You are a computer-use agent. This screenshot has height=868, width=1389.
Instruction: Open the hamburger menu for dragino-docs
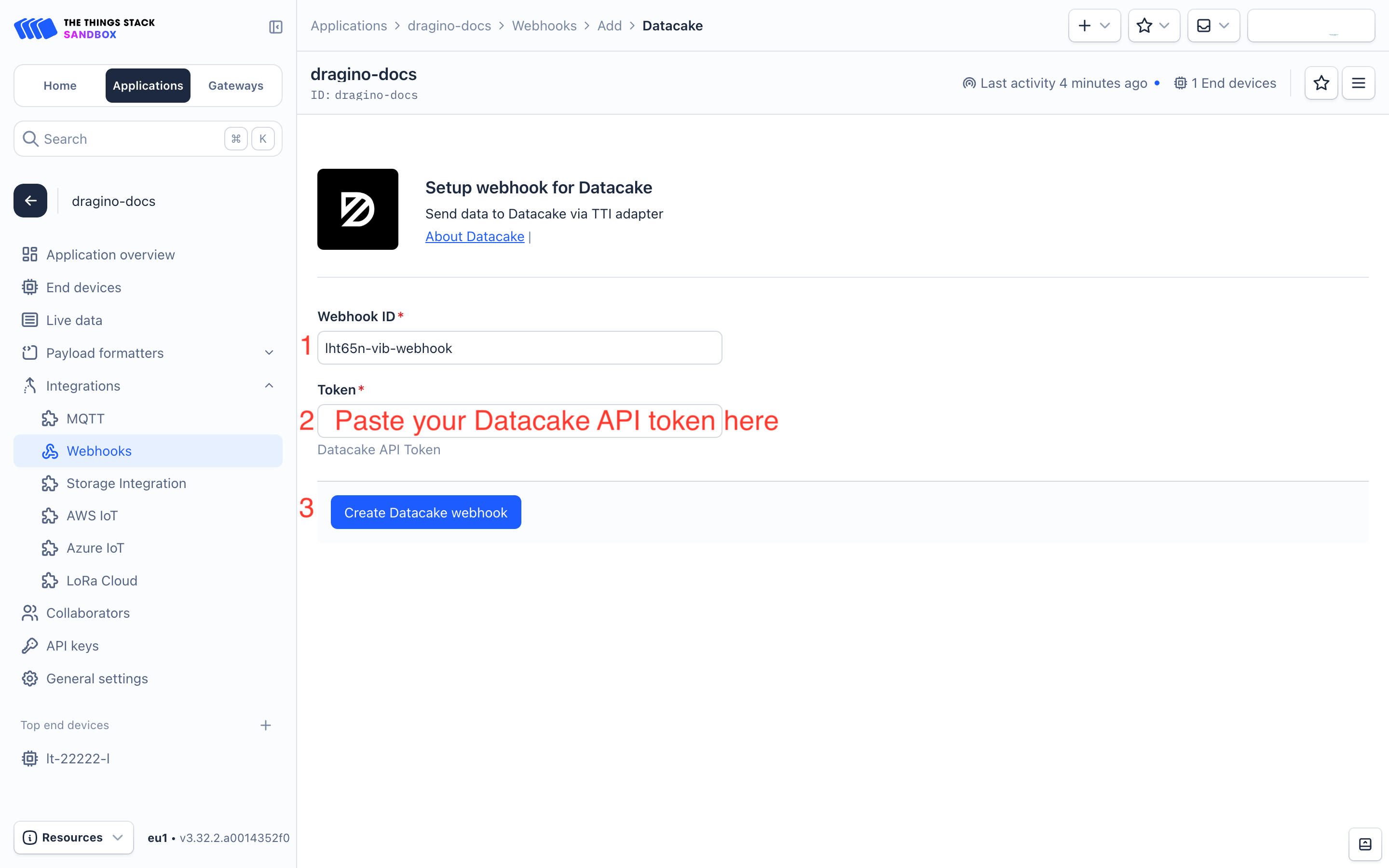tap(1358, 83)
